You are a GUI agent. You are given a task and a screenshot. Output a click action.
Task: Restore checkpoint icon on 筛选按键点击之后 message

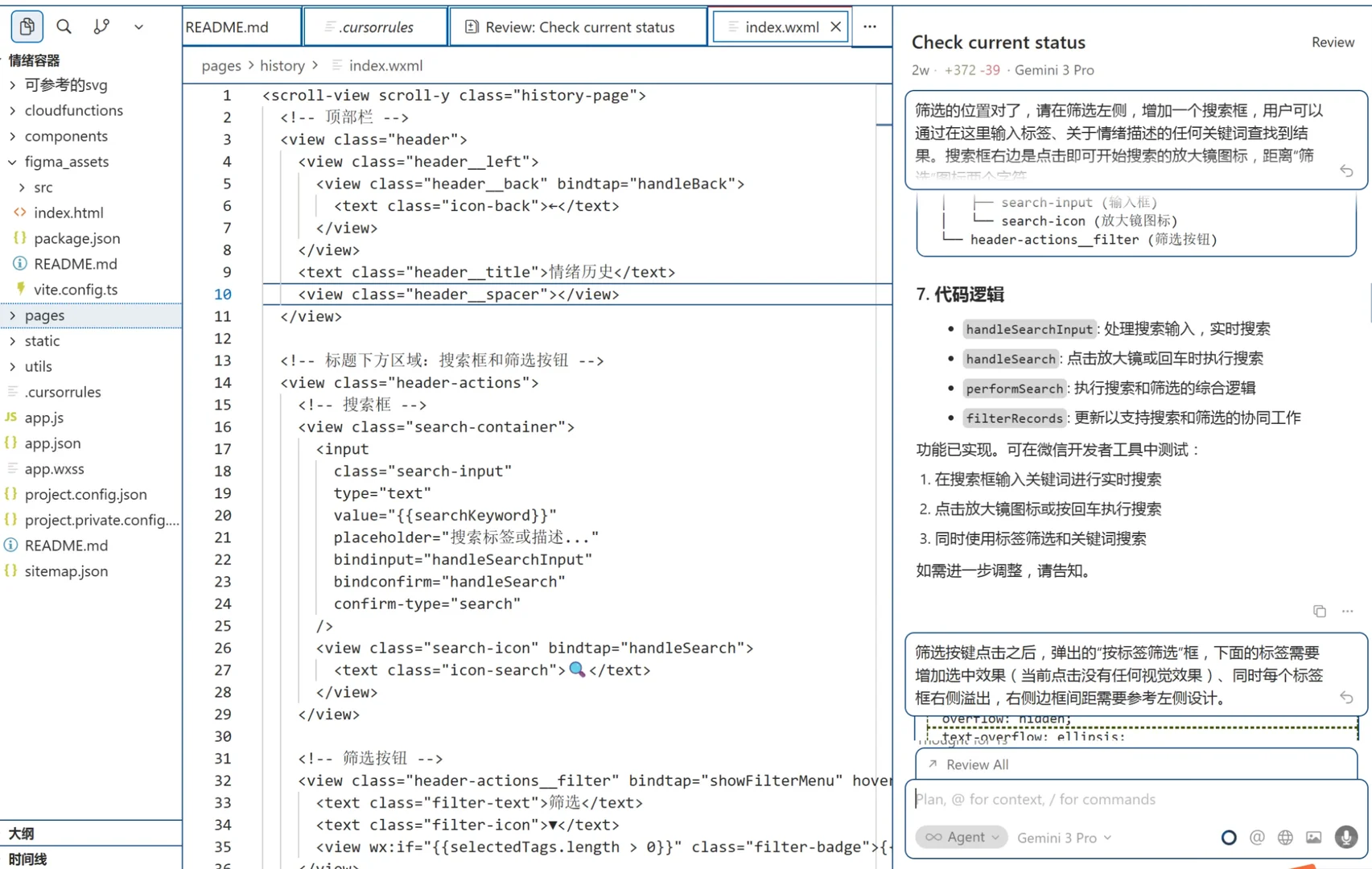tap(1346, 697)
